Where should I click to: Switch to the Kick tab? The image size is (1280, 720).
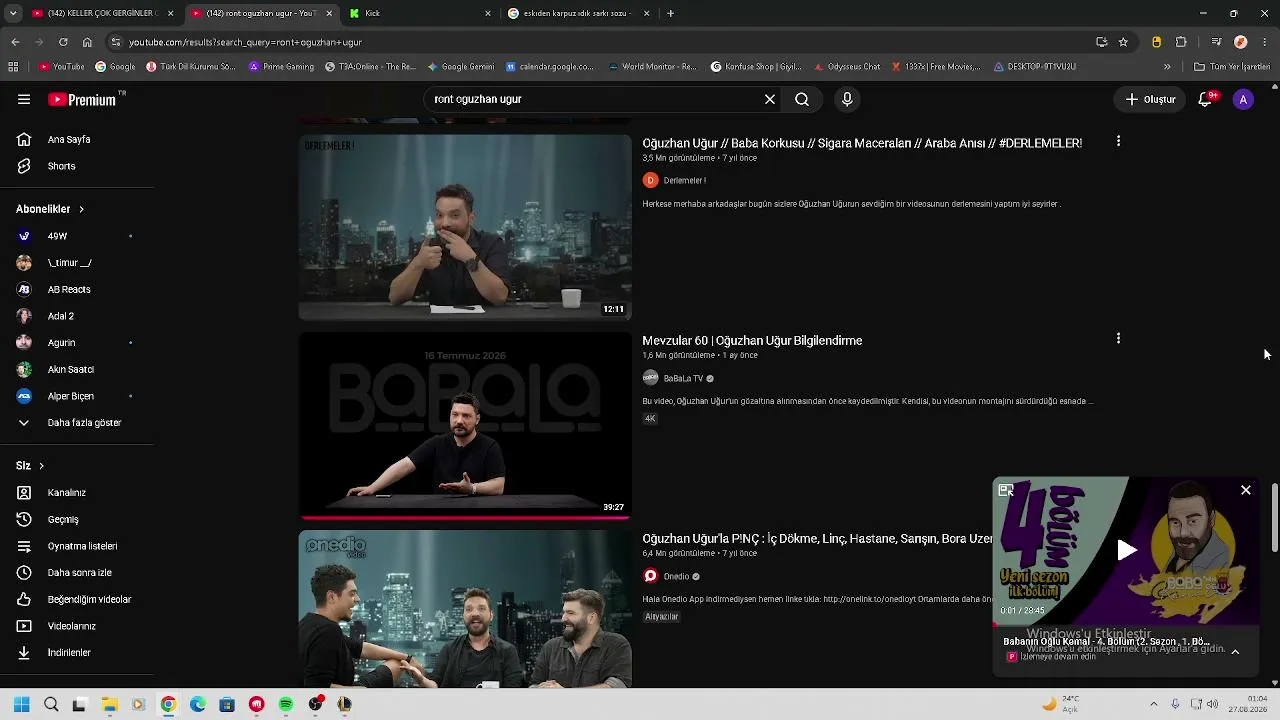pyautogui.click(x=420, y=13)
